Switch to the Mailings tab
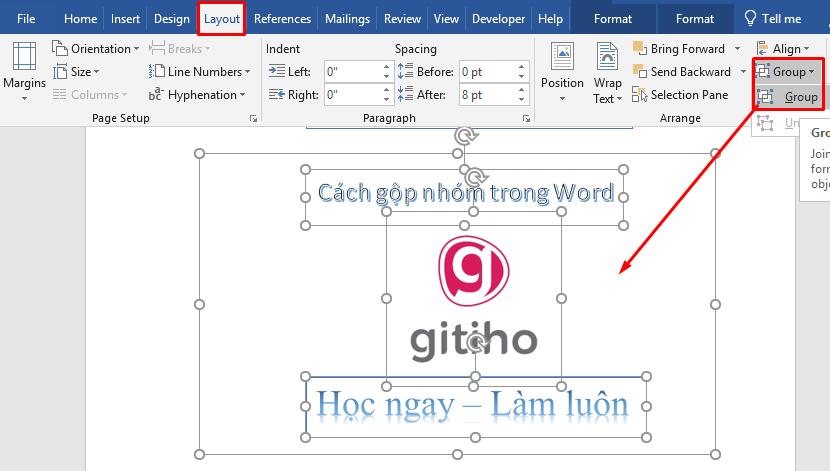The image size is (830, 471). pyautogui.click(x=347, y=19)
